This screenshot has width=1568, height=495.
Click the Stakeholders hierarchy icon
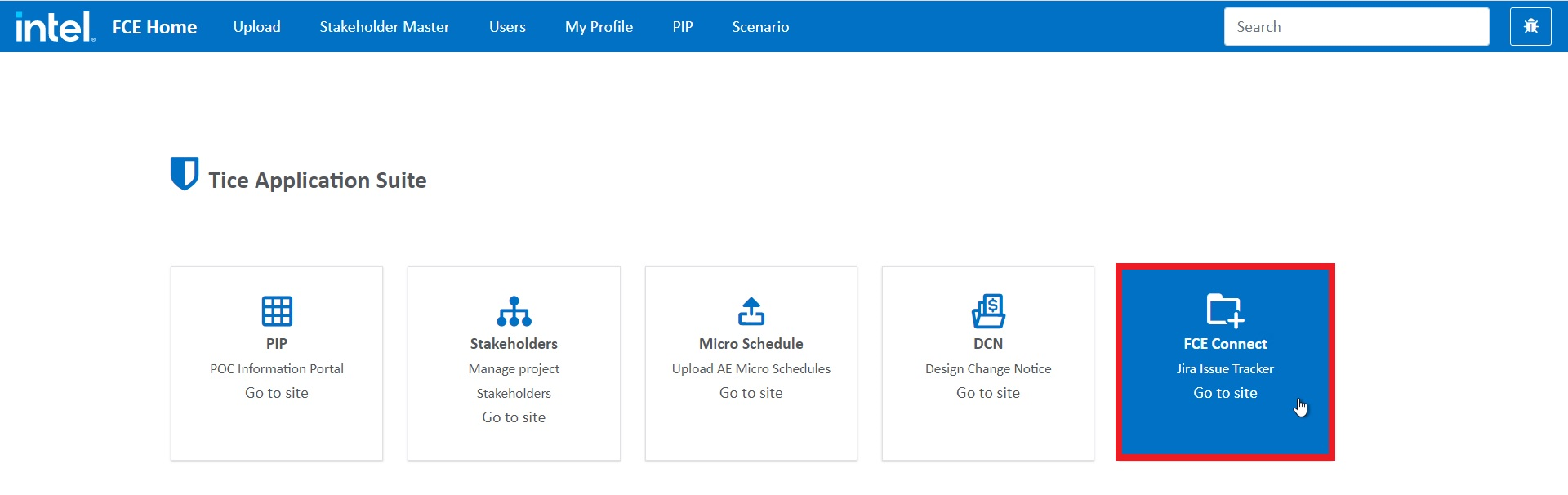tap(514, 311)
